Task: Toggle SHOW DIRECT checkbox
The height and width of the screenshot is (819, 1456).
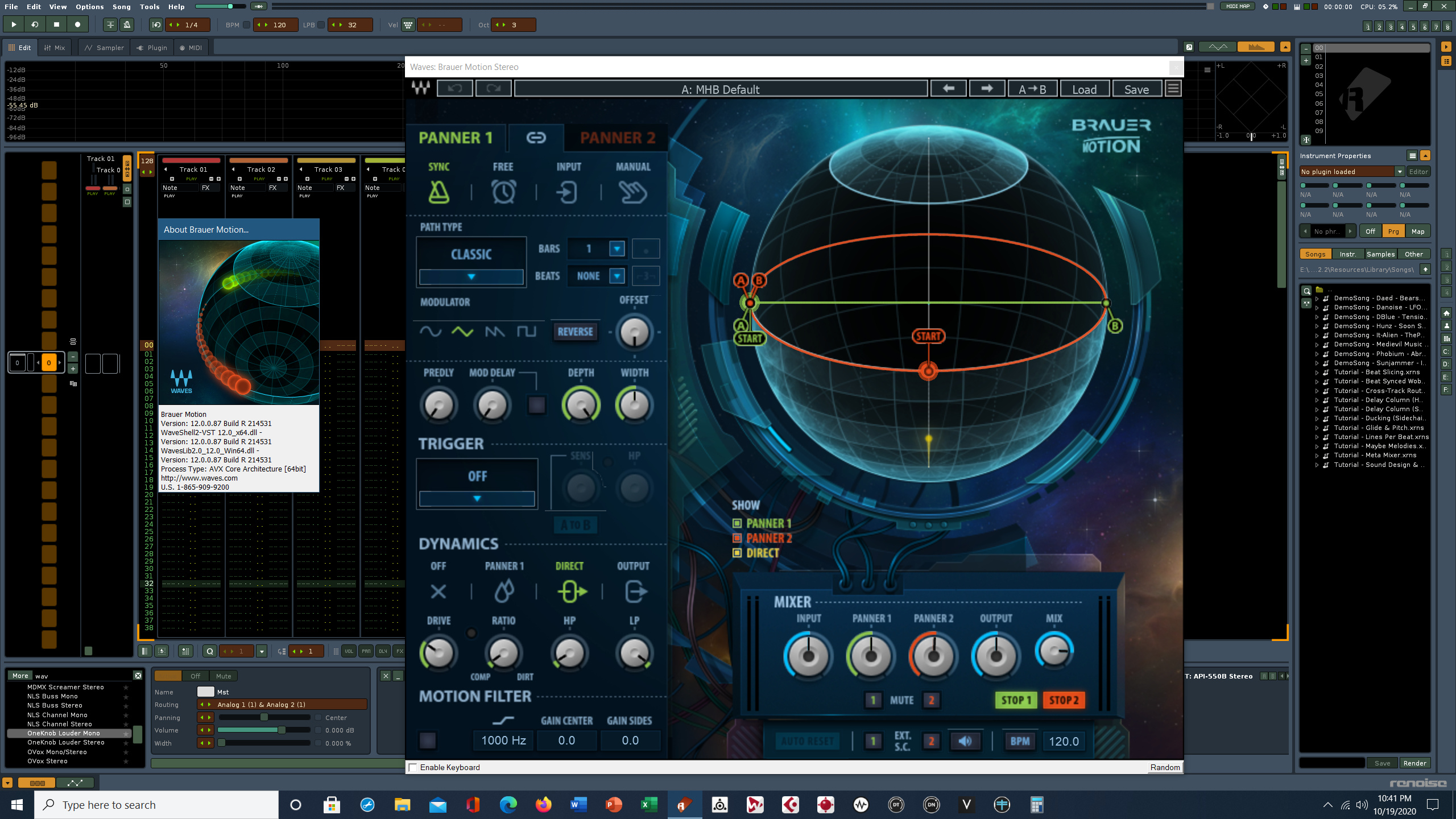Action: (x=737, y=553)
